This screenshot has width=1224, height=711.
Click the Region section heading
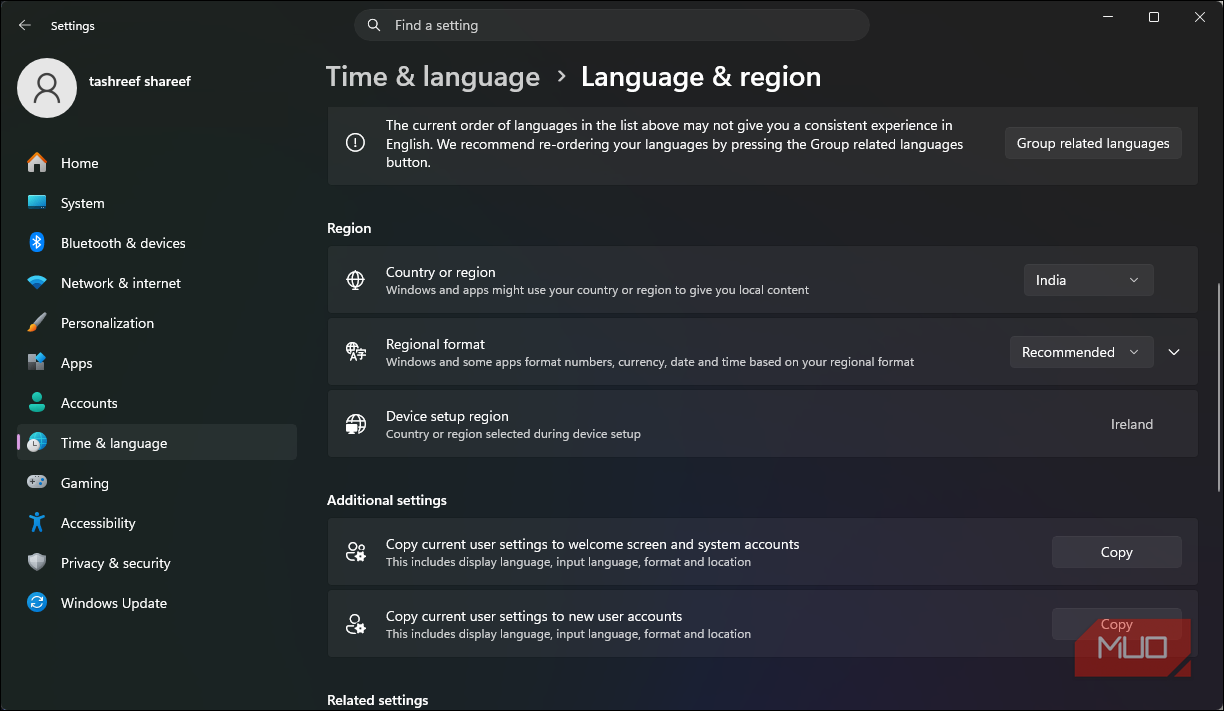coord(349,228)
